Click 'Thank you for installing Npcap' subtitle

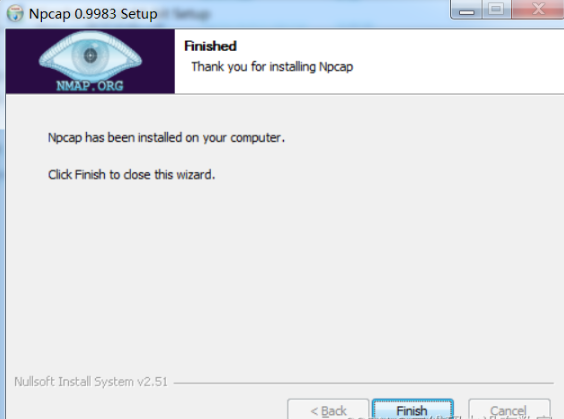coord(272,67)
